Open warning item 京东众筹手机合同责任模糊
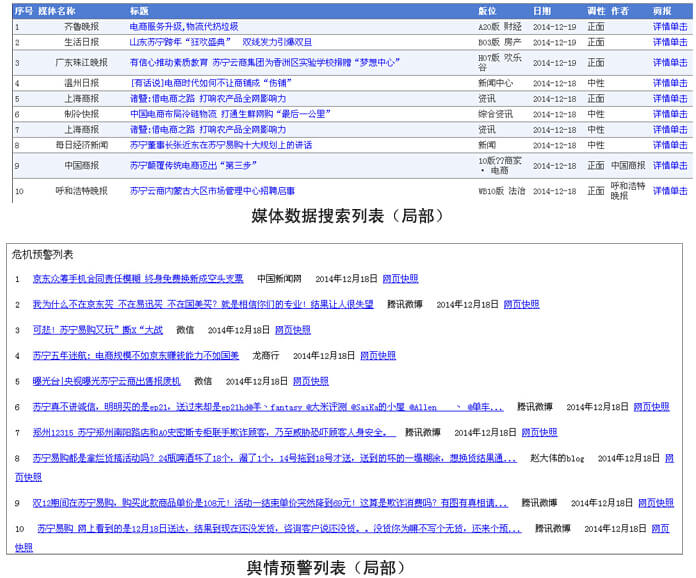This screenshot has width=696, height=578. tap(138, 278)
